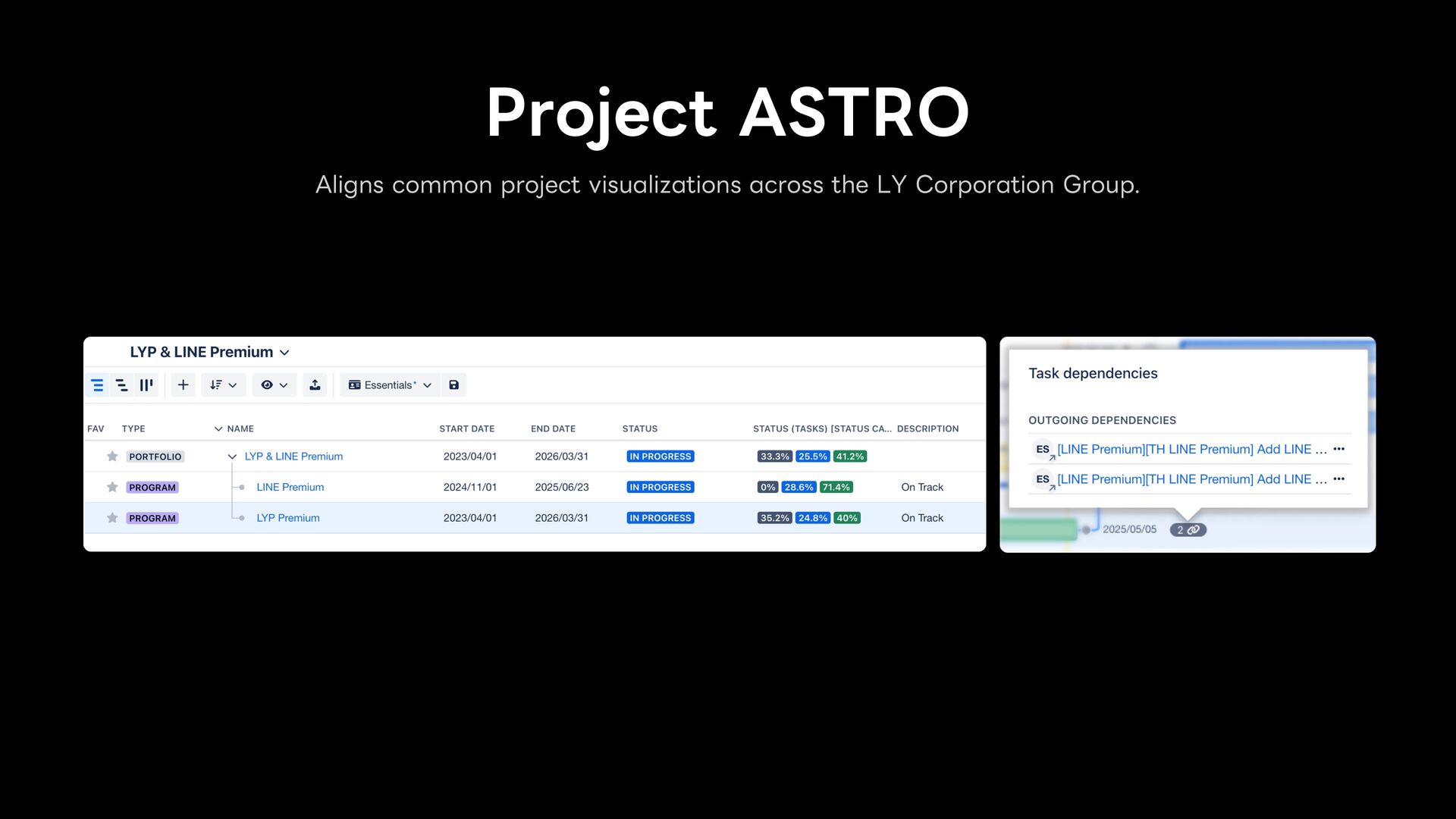Click the TYPE column header
This screenshot has height=819, width=1456.
point(133,429)
